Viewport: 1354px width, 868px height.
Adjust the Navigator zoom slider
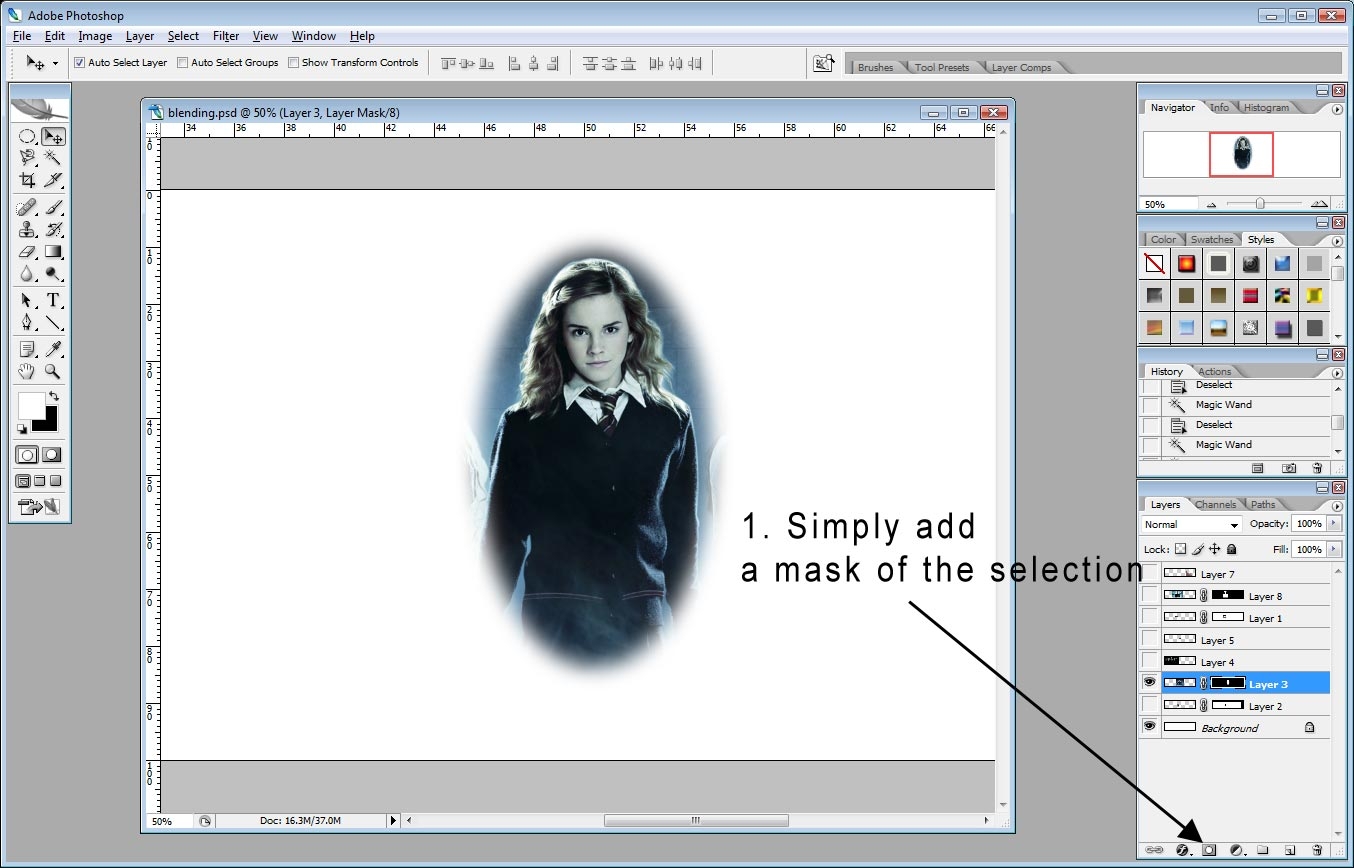[1260, 203]
